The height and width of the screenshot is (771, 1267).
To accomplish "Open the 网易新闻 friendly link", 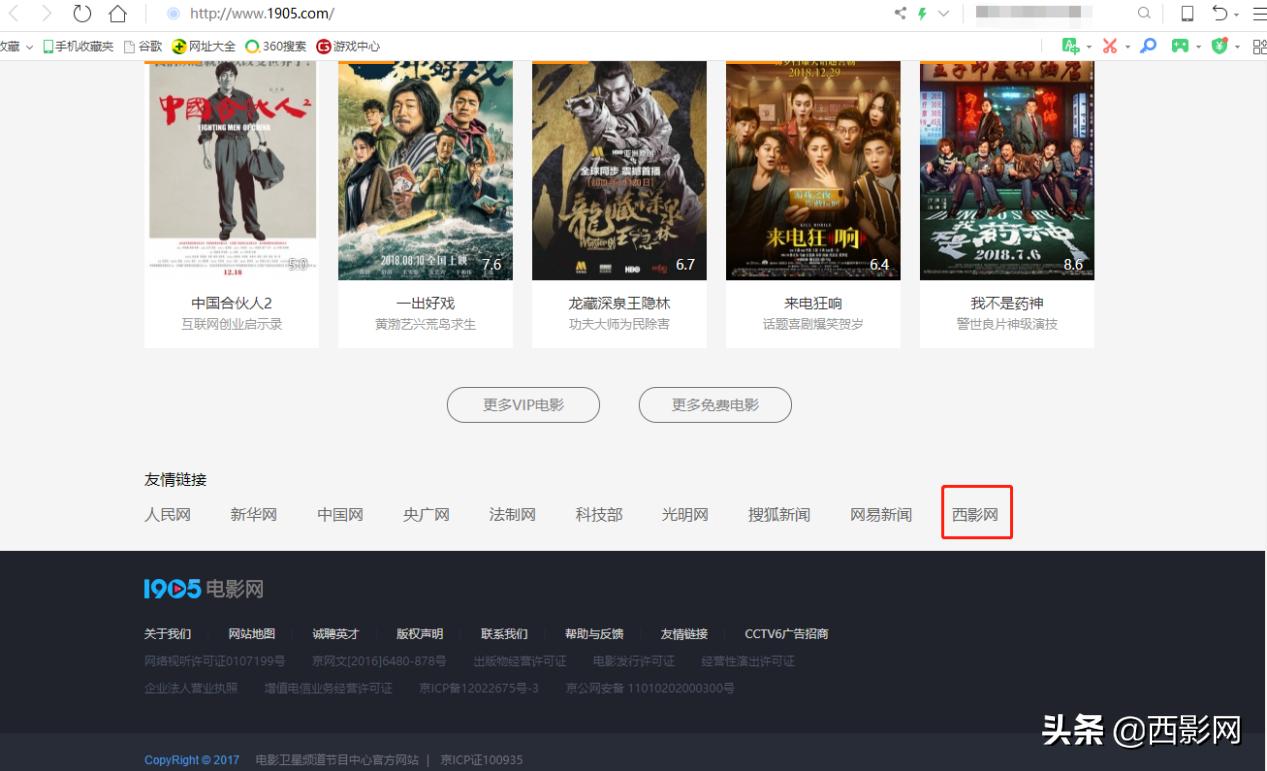I will tap(881, 515).
